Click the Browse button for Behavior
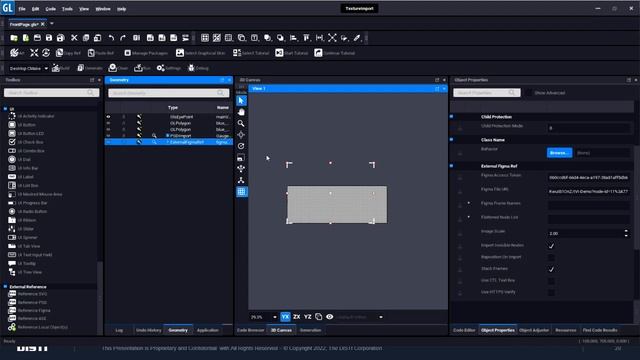This screenshot has height=360, width=640. click(559, 153)
